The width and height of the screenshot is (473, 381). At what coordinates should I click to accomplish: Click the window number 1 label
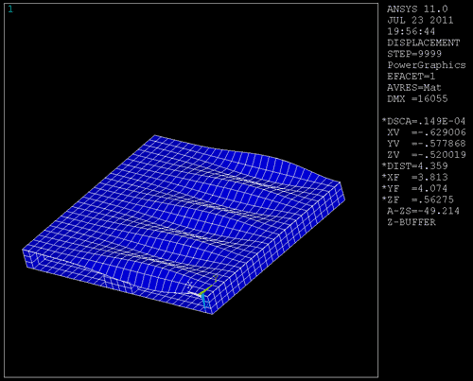[10, 9]
